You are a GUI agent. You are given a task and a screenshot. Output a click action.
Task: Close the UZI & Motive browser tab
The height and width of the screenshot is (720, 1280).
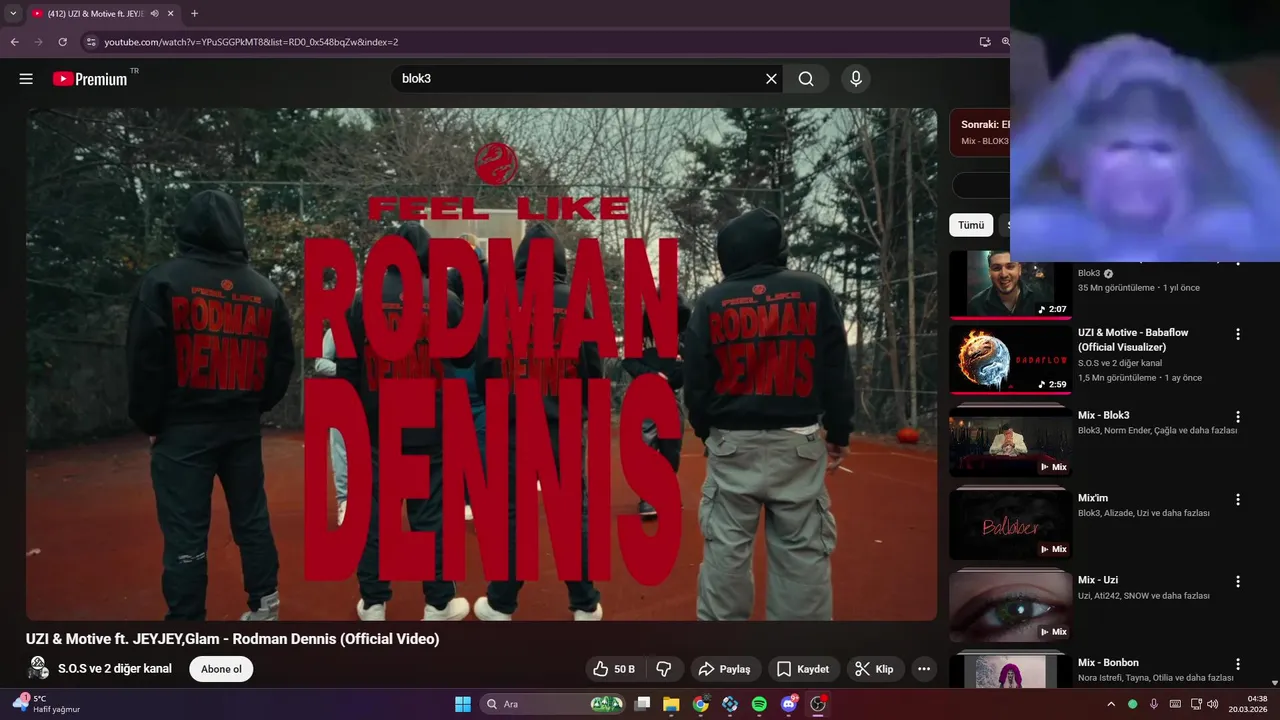click(x=170, y=13)
